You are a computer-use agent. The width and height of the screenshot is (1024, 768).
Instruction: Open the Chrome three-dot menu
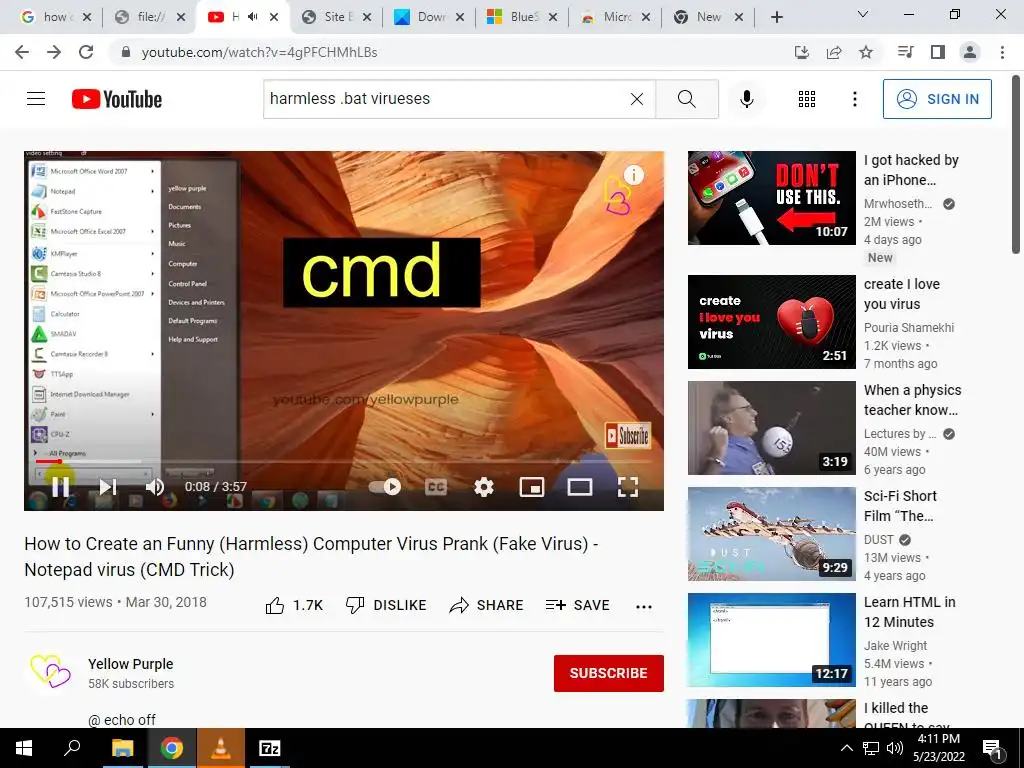point(1002,52)
